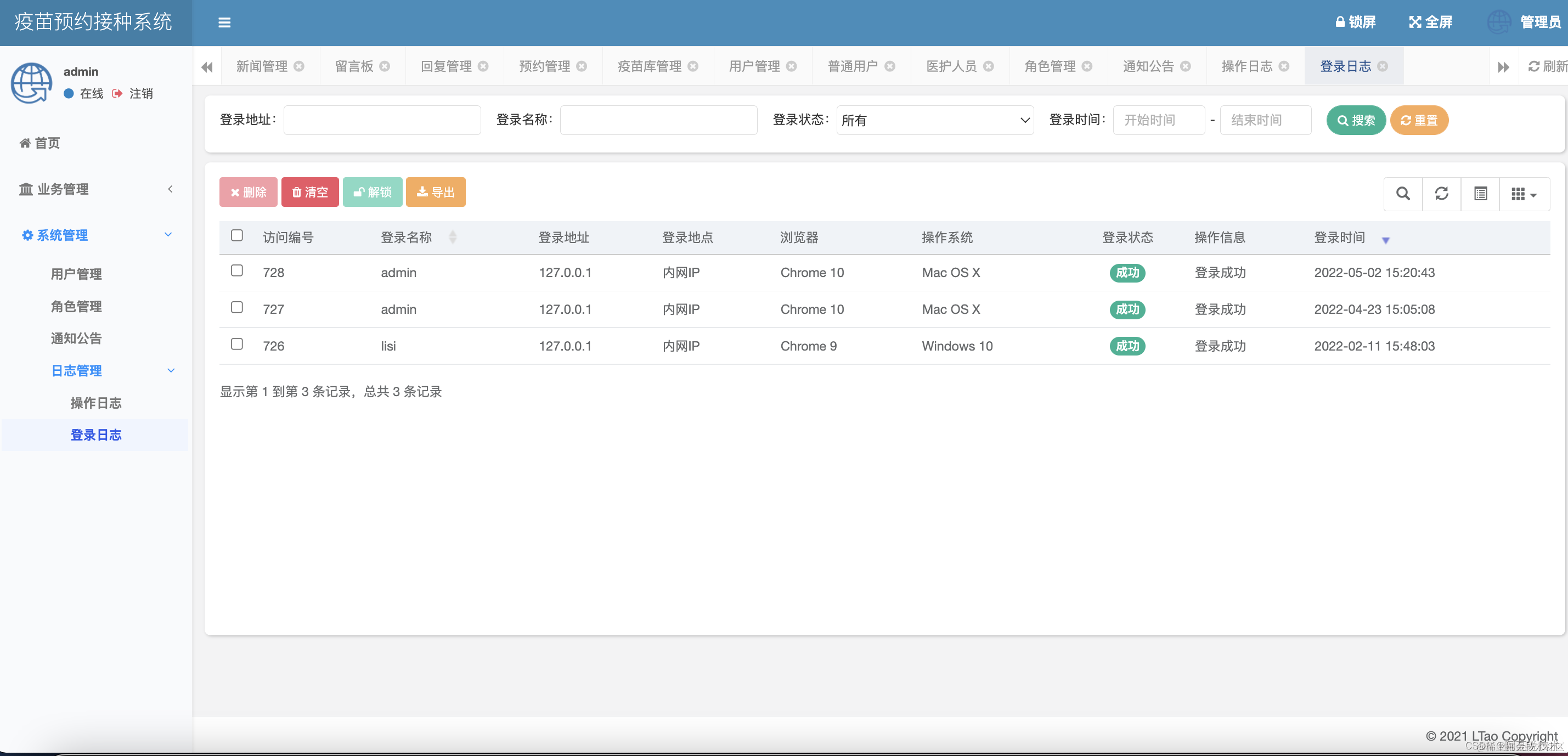
Task: Click the 登录地址 input field
Action: tap(382, 120)
